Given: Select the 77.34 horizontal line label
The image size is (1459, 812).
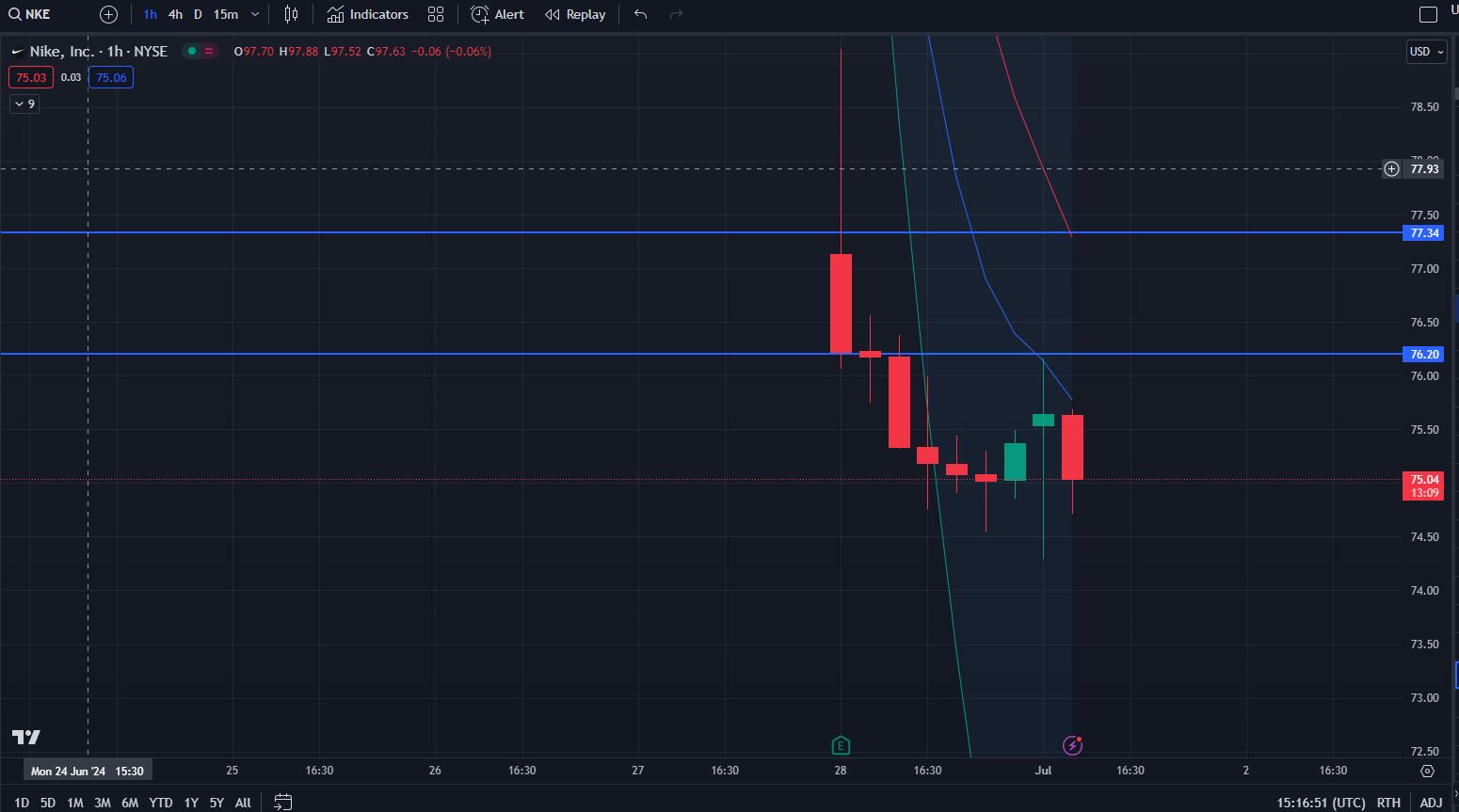Looking at the screenshot, I should point(1424,232).
